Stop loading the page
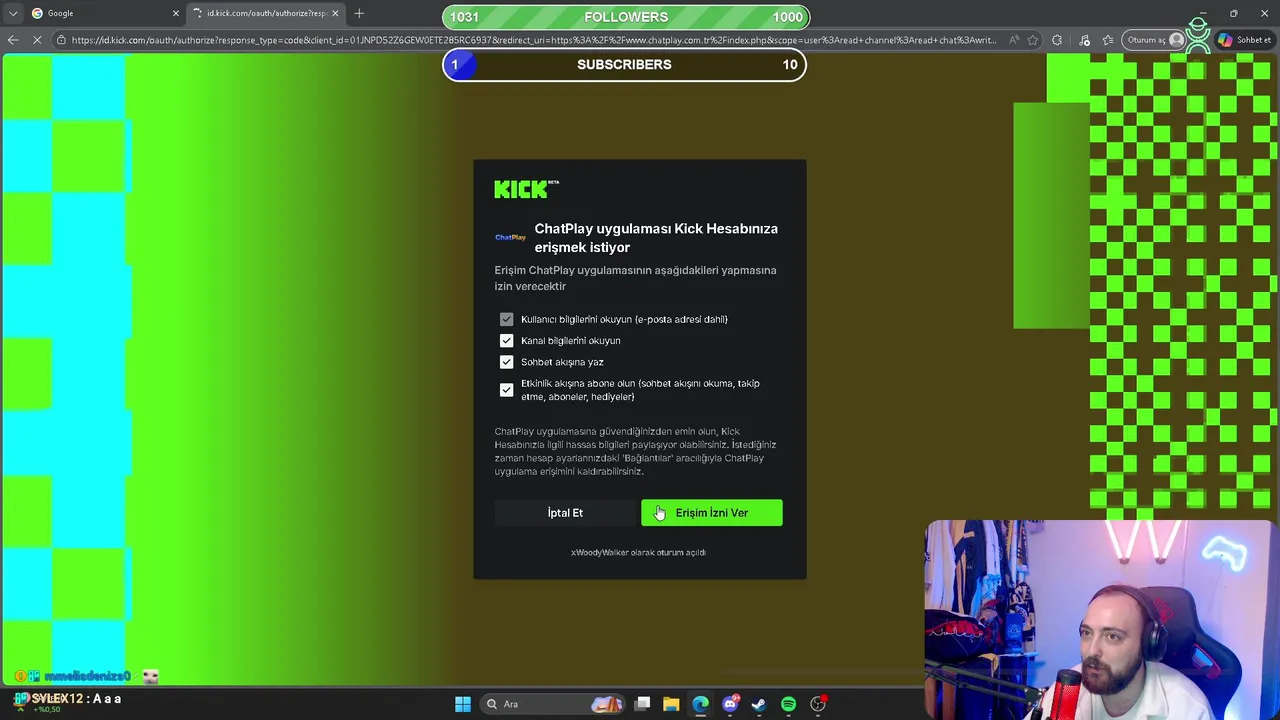 point(36,40)
